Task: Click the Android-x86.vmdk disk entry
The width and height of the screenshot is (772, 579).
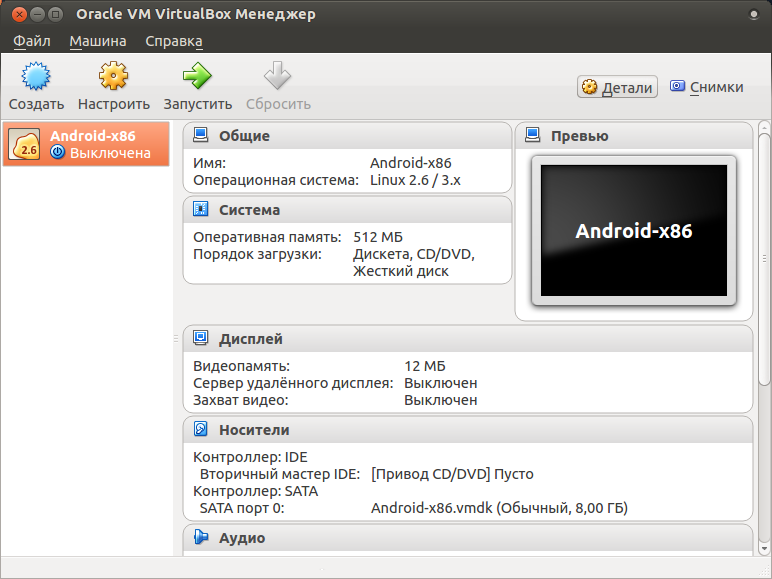Action: pos(499,508)
